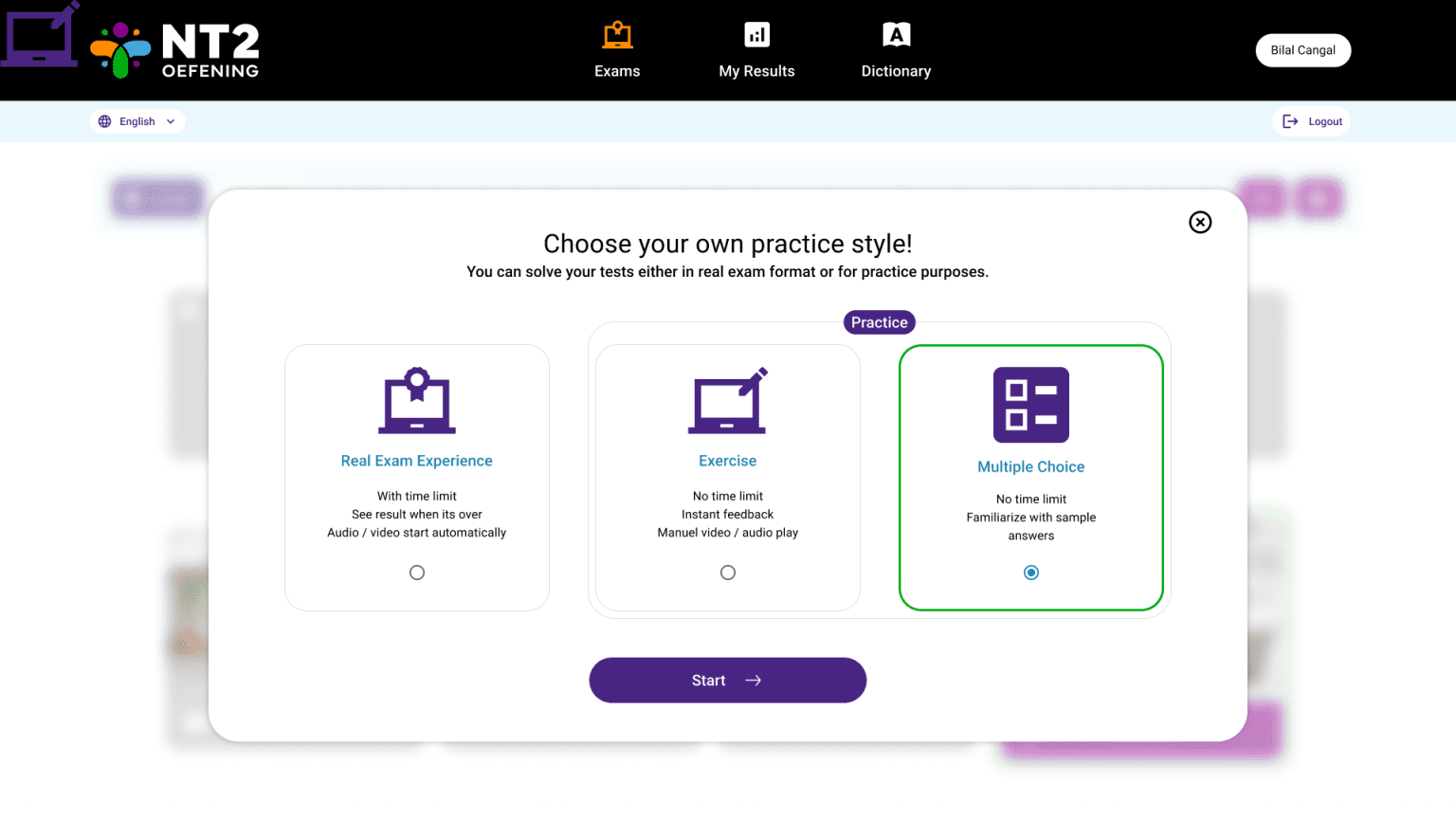Expand the language selector chevron
1456x819 pixels.
point(171,120)
